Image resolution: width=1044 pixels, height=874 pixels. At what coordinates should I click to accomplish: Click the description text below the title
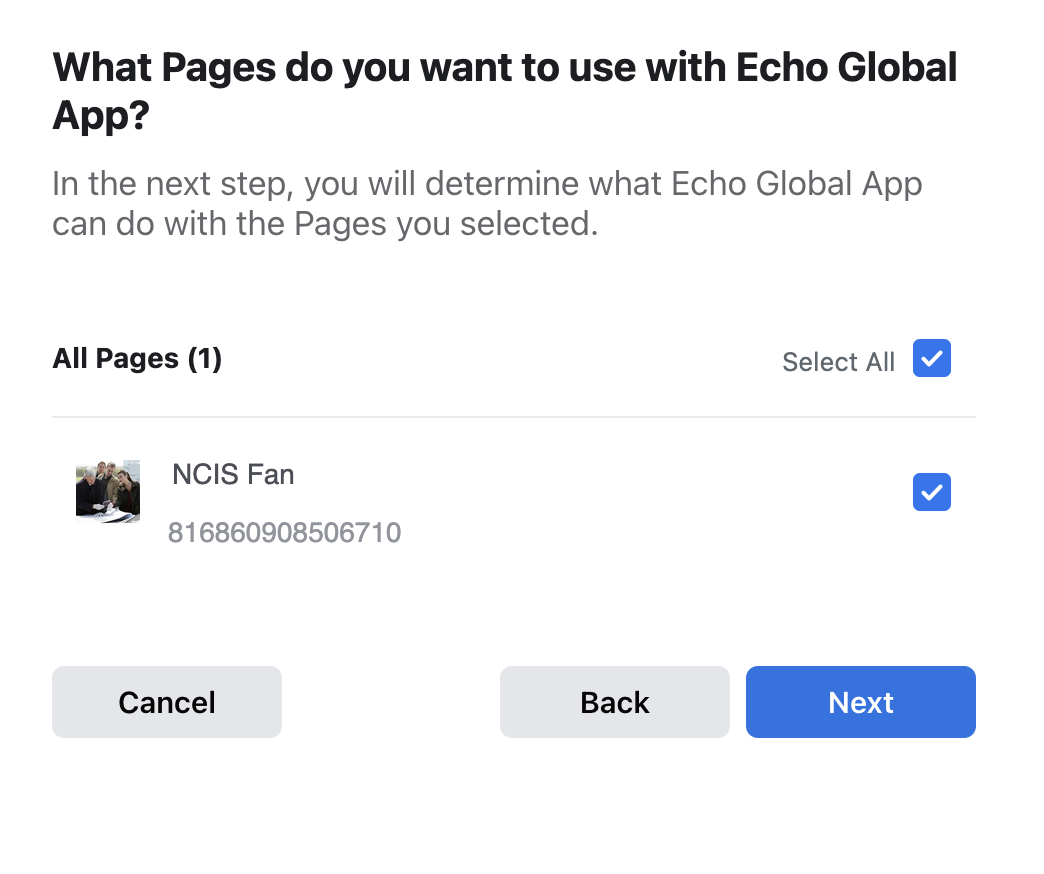(487, 204)
